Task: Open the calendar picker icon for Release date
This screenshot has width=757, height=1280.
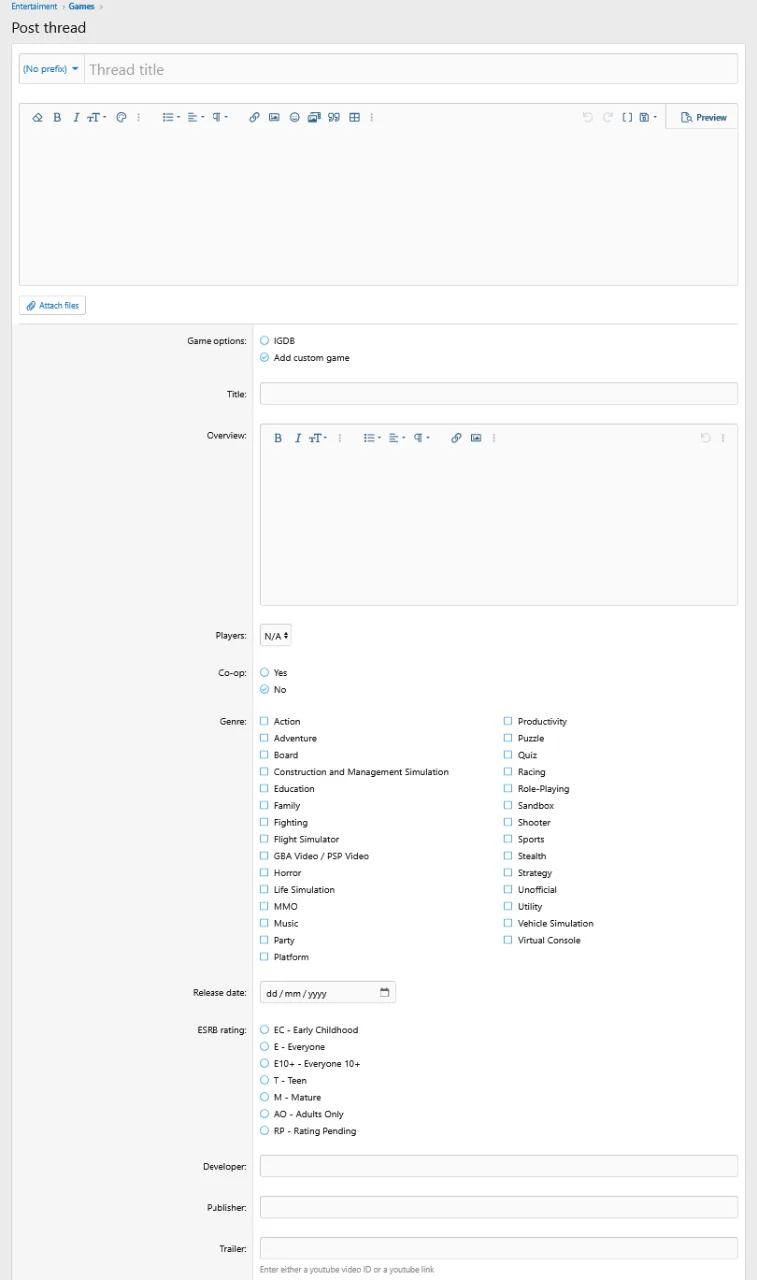Action: (x=385, y=993)
